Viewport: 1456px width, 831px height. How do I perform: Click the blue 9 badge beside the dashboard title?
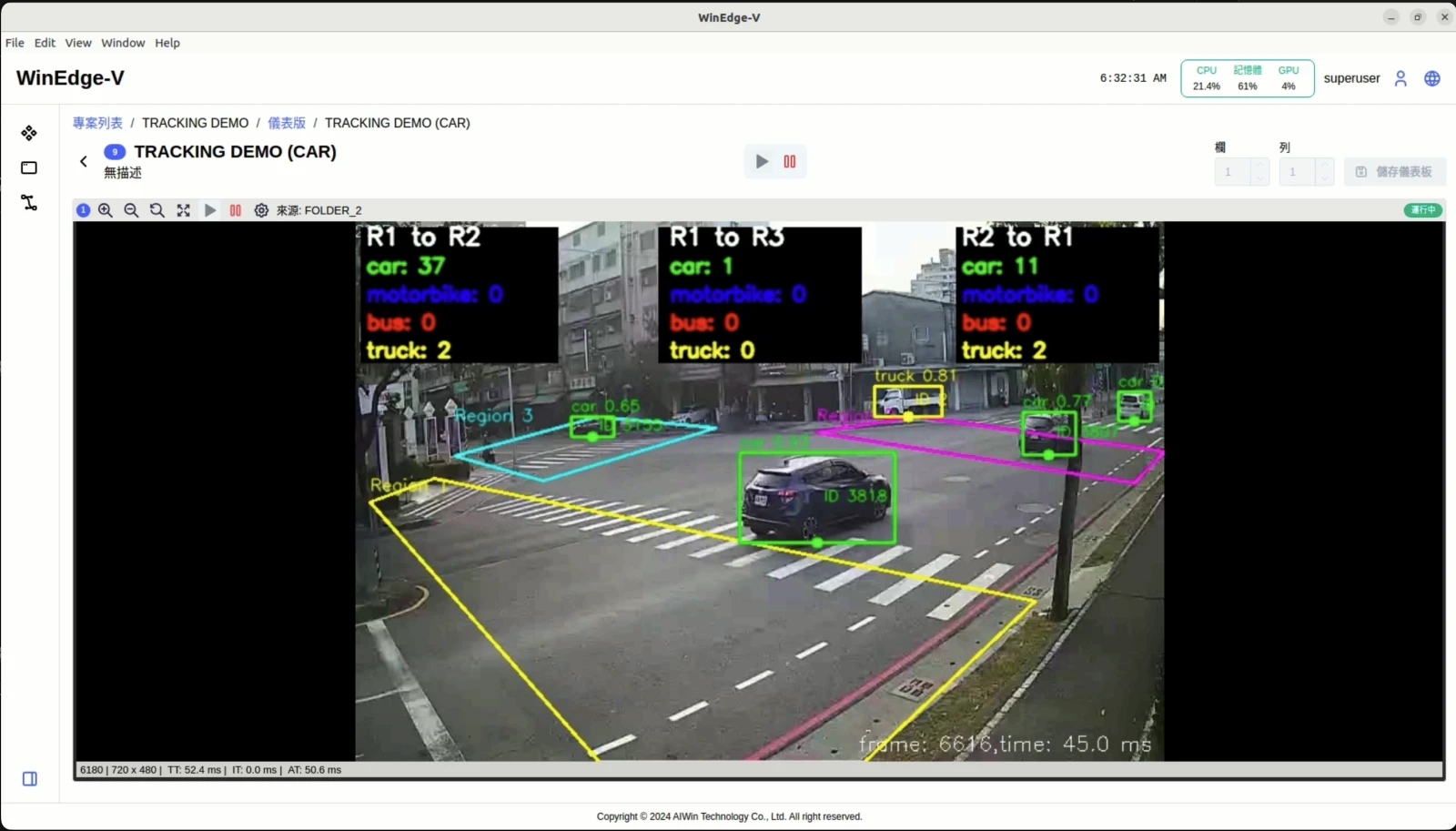[115, 152]
